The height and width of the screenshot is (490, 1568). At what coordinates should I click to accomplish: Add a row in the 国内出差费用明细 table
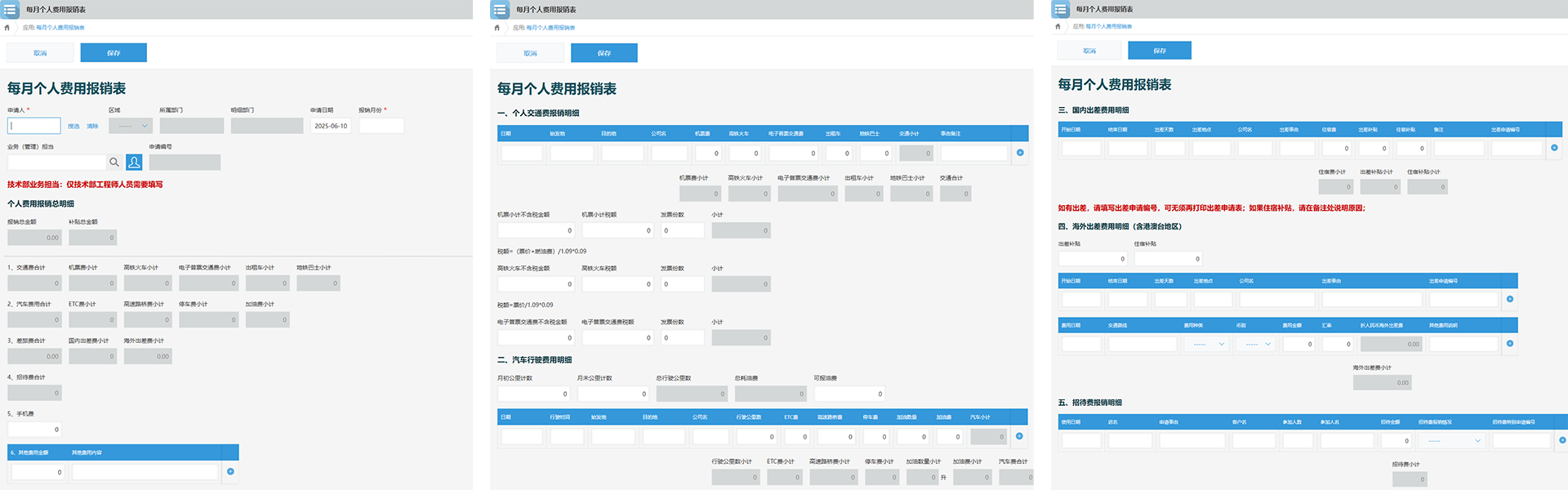1554,148
